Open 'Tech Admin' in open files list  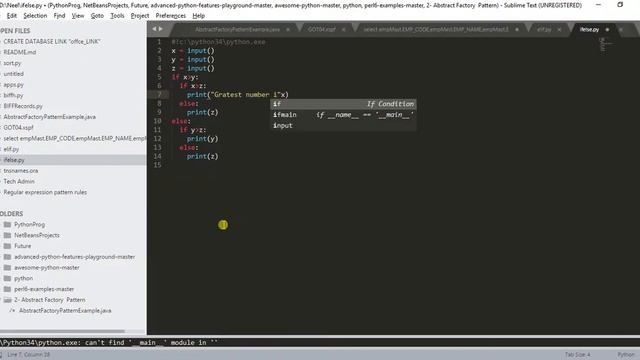tap(19, 182)
